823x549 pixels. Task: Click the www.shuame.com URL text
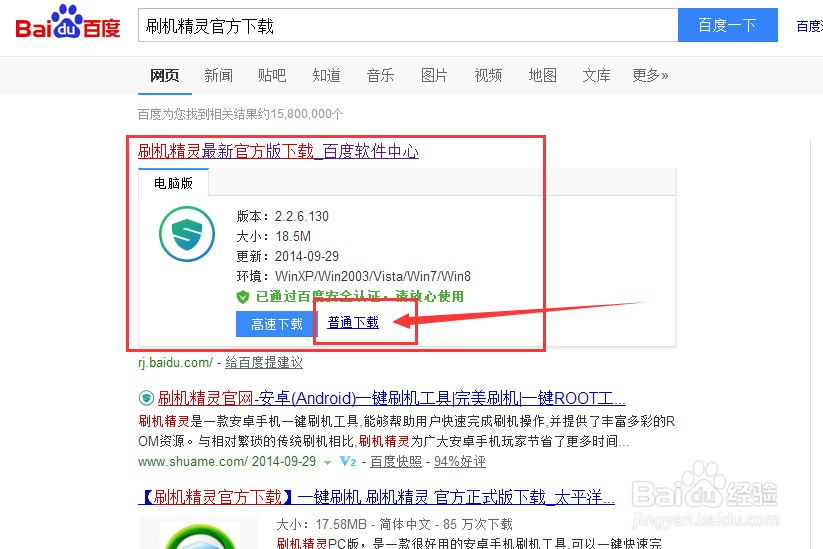coord(193,462)
